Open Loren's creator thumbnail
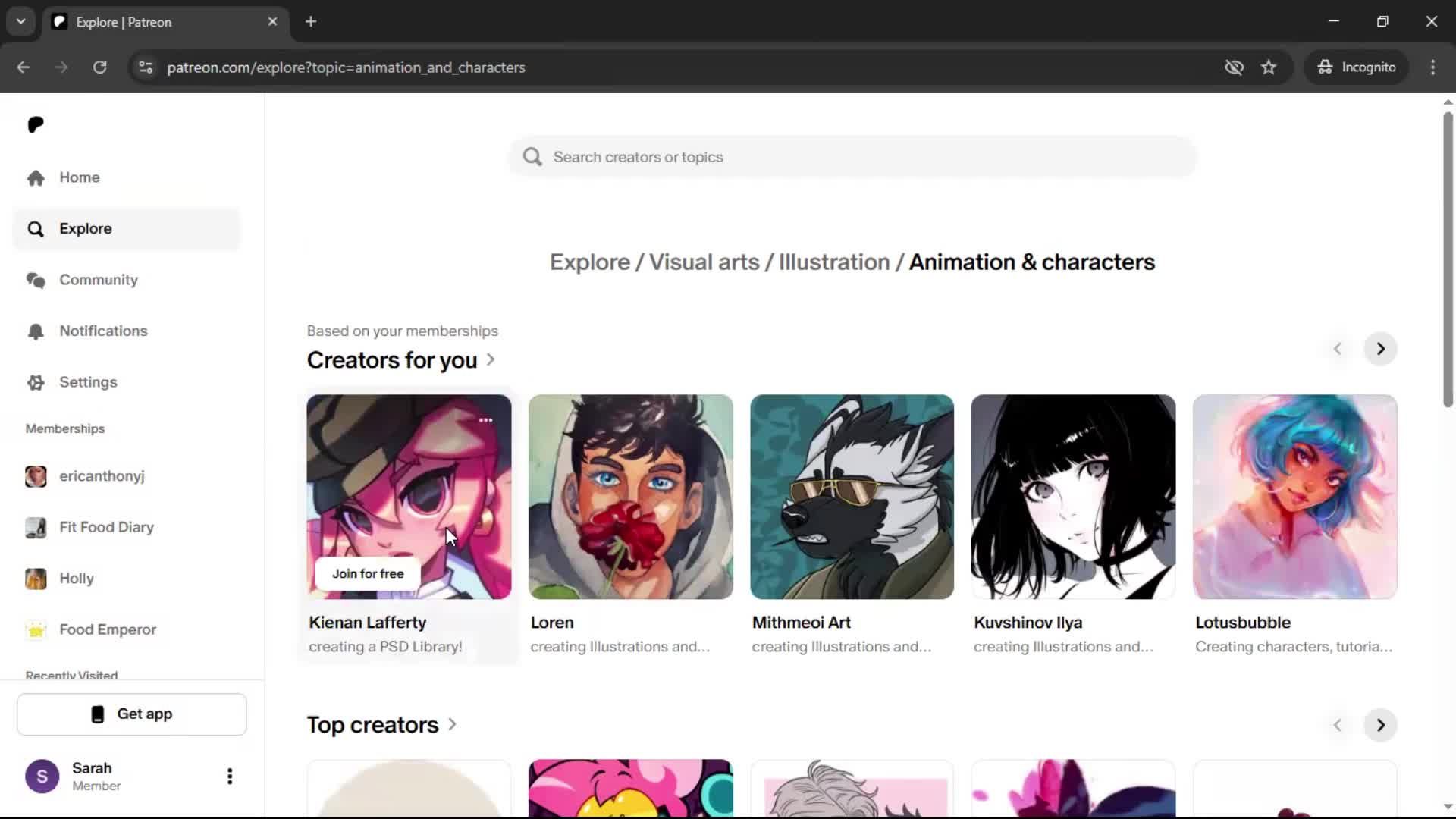1456x819 pixels. (x=631, y=497)
